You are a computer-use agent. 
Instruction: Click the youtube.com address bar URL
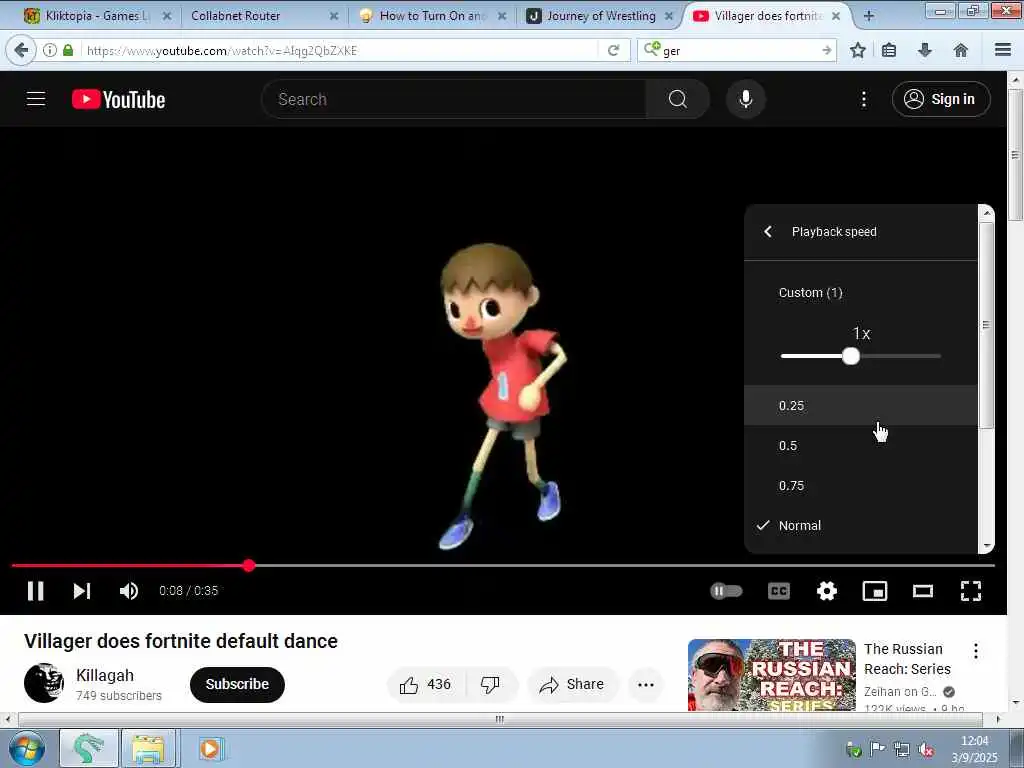pos(222,50)
